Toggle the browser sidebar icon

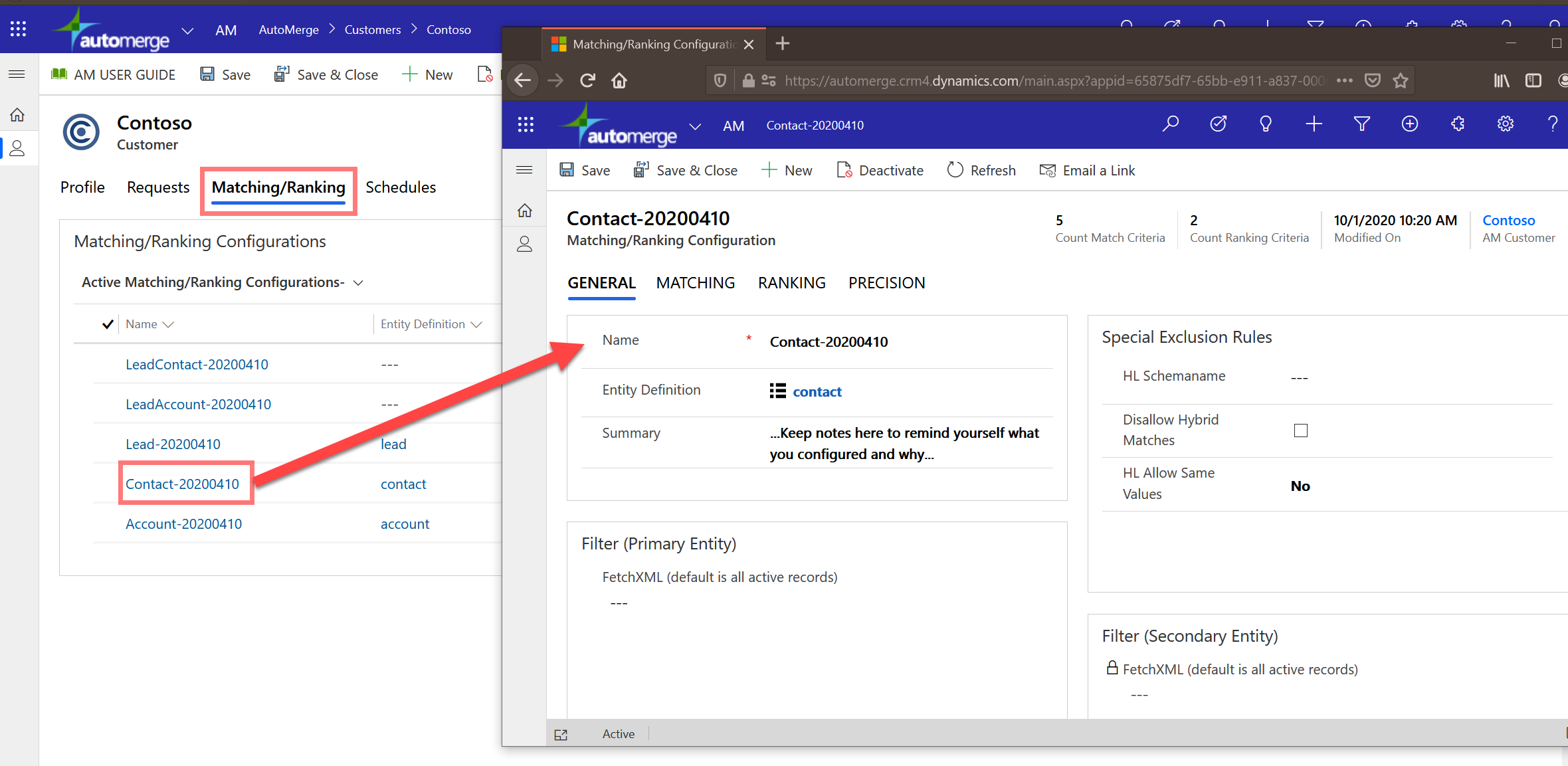coord(1533,80)
